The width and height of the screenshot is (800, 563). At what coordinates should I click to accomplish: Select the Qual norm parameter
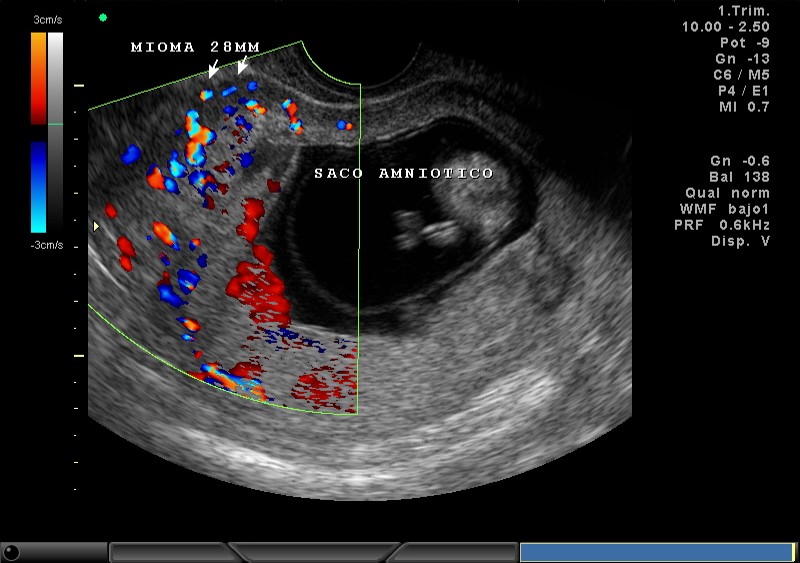tap(727, 193)
